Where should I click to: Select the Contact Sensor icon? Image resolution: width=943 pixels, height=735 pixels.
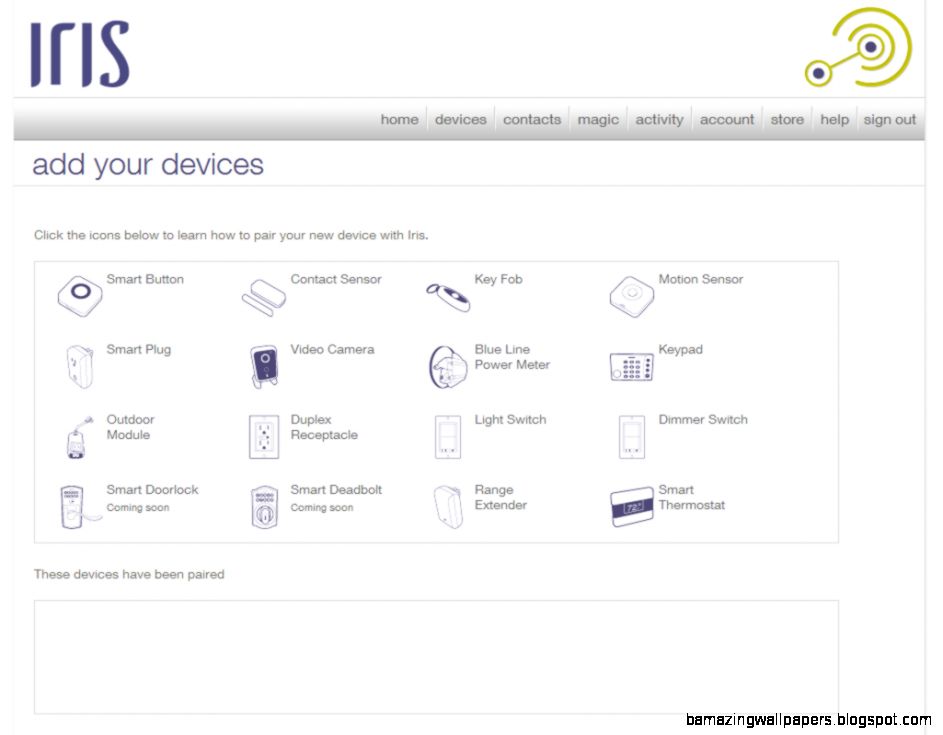(263, 297)
